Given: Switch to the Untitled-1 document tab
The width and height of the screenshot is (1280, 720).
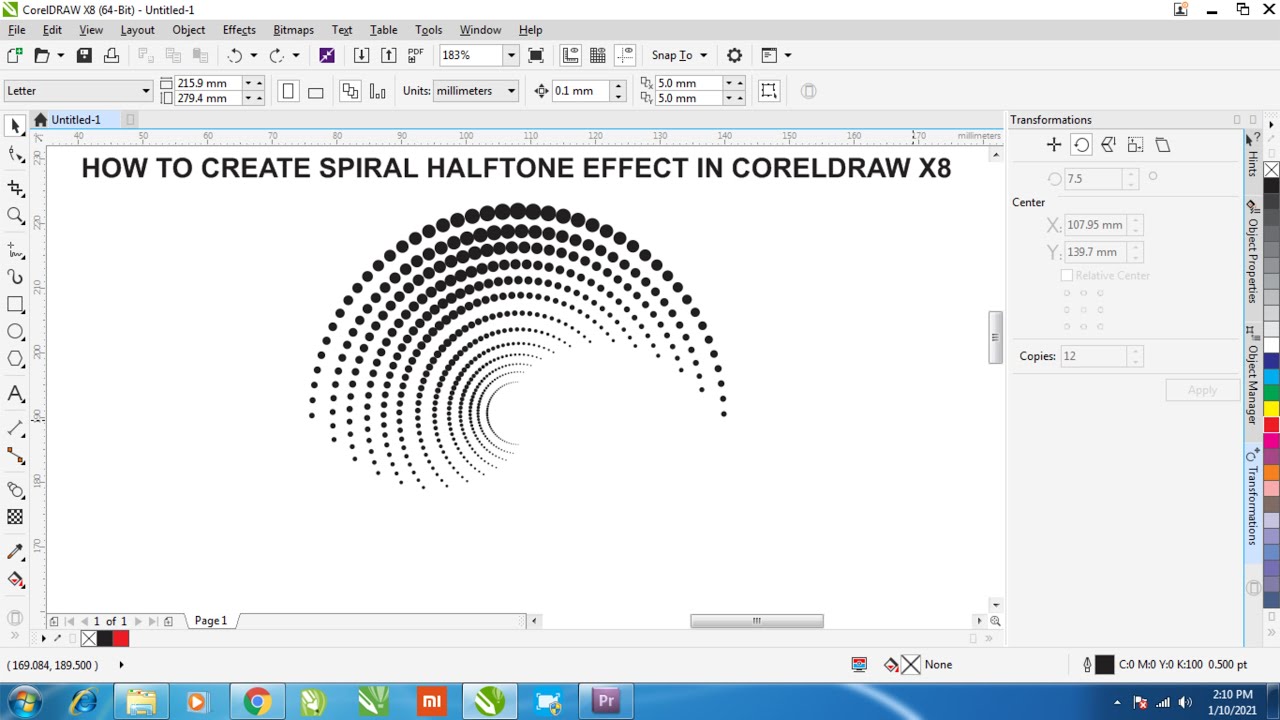Looking at the screenshot, I should click(76, 120).
